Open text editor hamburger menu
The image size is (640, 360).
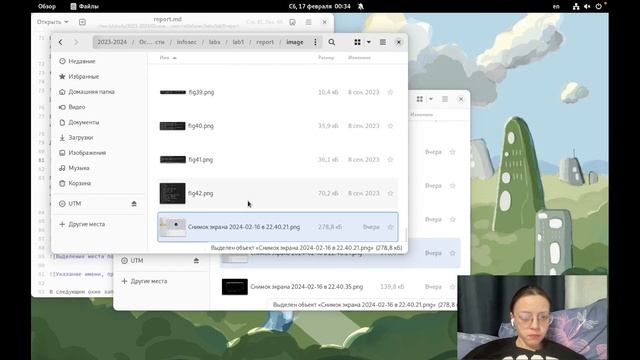pyautogui.click(x=309, y=22)
